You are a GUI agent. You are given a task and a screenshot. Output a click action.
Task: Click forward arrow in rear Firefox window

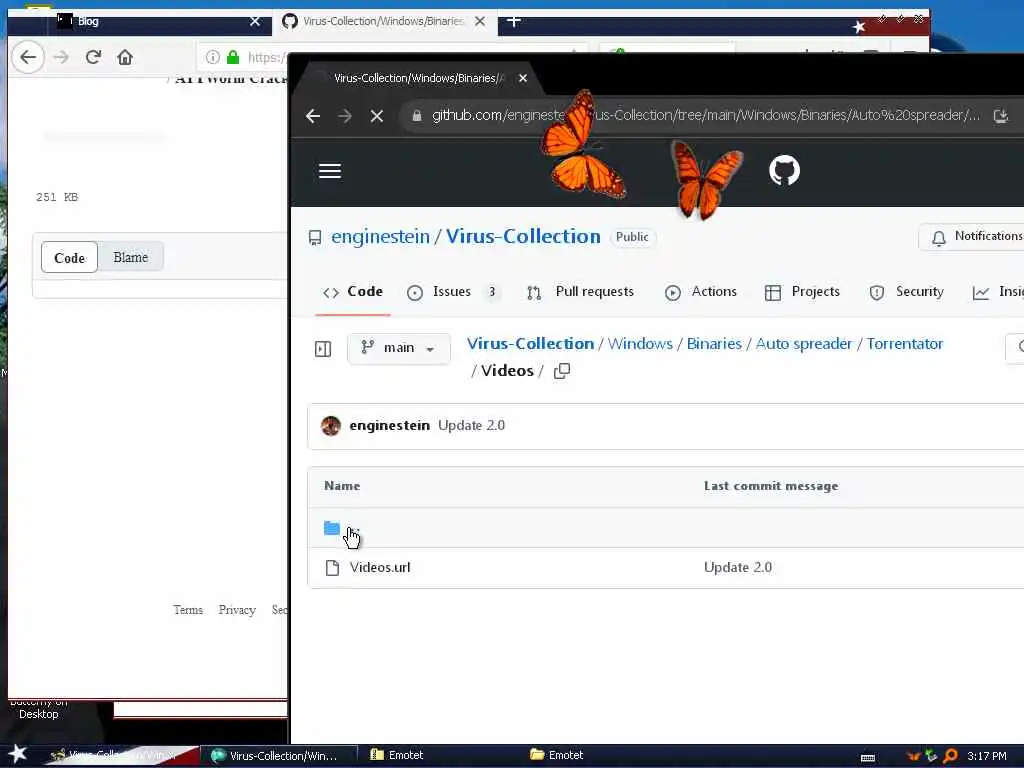[x=61, y=57]
